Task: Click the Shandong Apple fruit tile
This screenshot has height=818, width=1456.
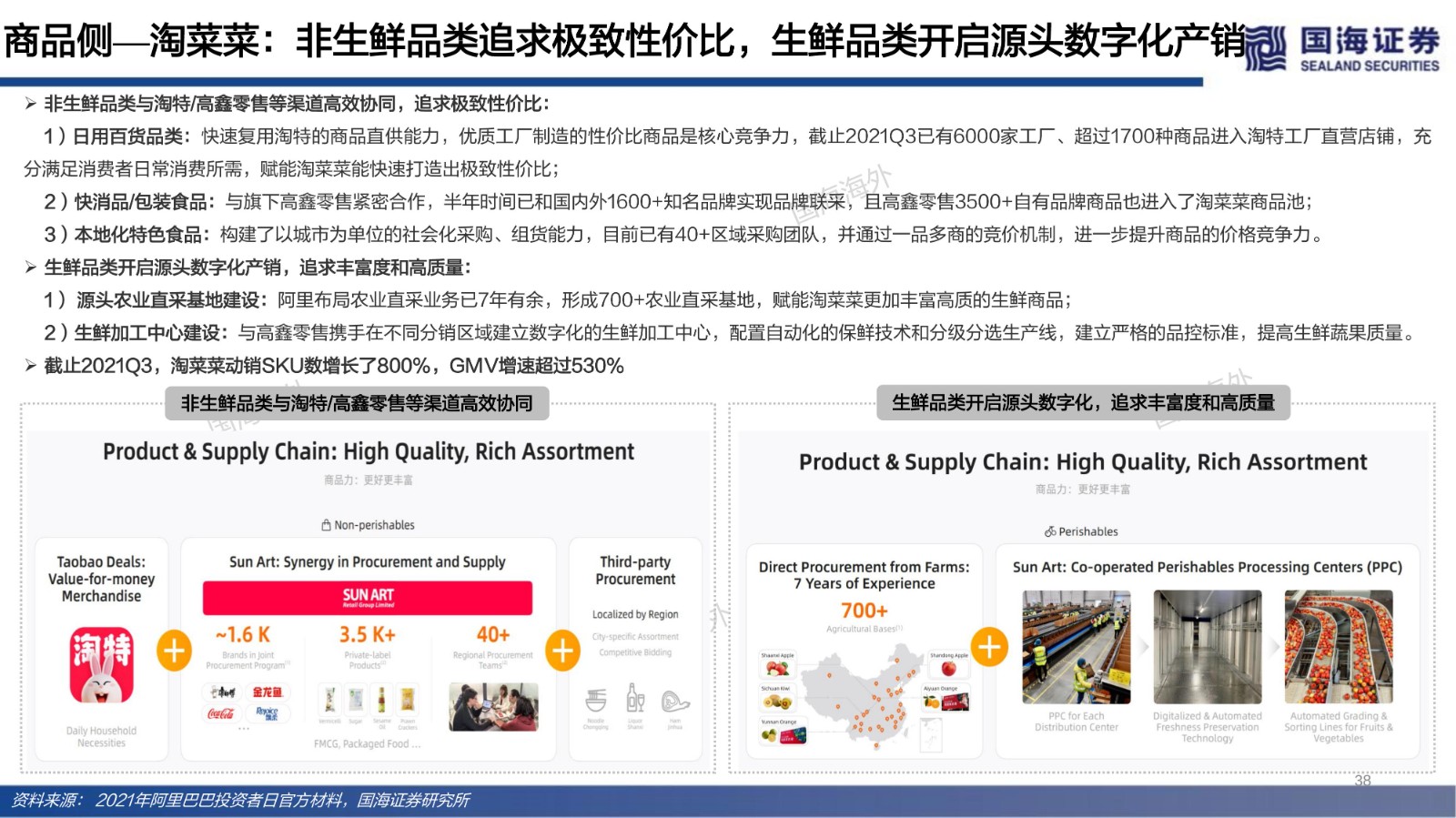Action: pyautogui.click(x=949, y=664)
